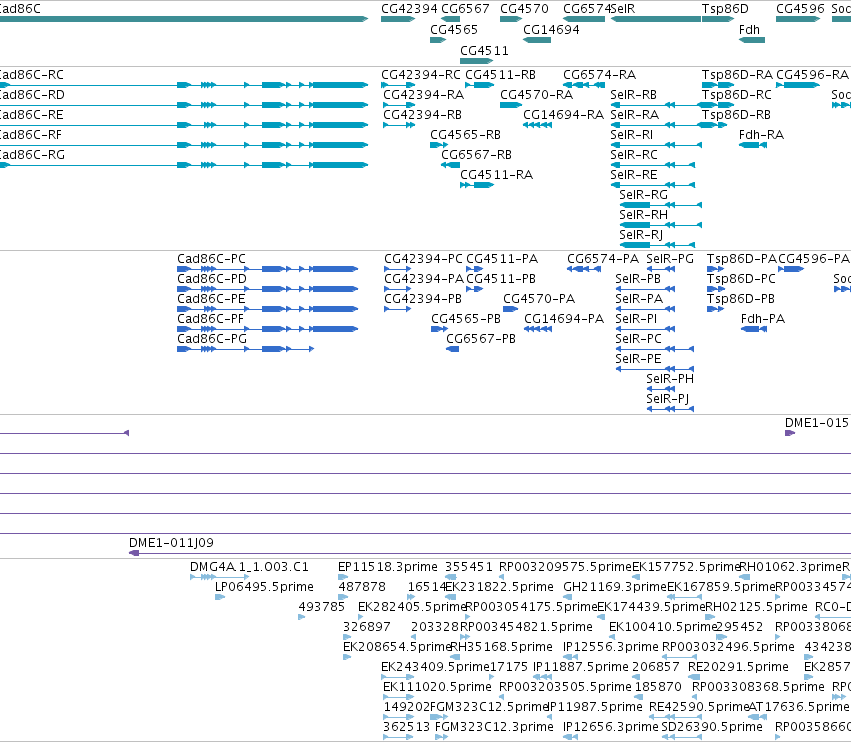Click protein Cad86C-PF
Screen dimensions: 851x742
click(x=211, y=319)
